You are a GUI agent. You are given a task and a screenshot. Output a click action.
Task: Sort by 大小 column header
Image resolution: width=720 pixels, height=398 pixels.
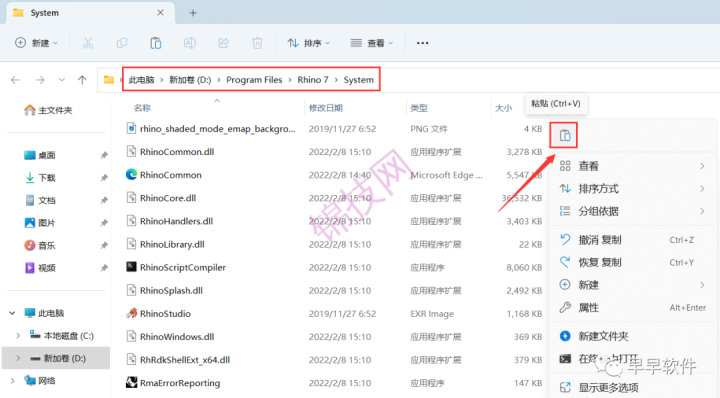503,108
